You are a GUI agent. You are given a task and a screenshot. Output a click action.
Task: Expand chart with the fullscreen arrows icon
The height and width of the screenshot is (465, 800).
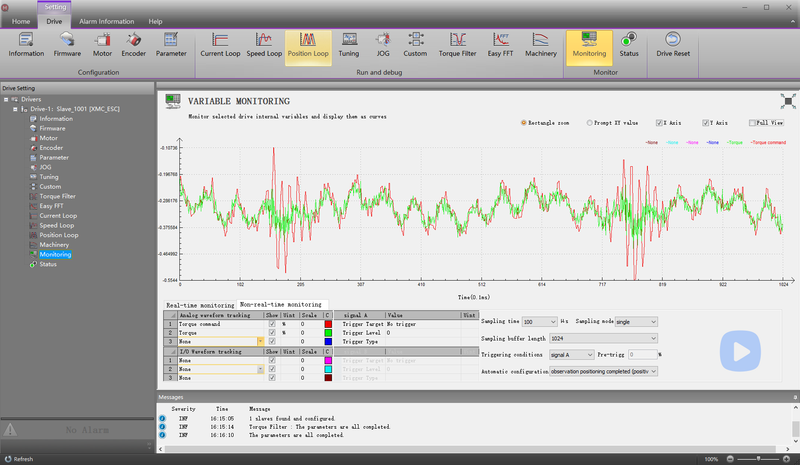(x=788, y=102)
